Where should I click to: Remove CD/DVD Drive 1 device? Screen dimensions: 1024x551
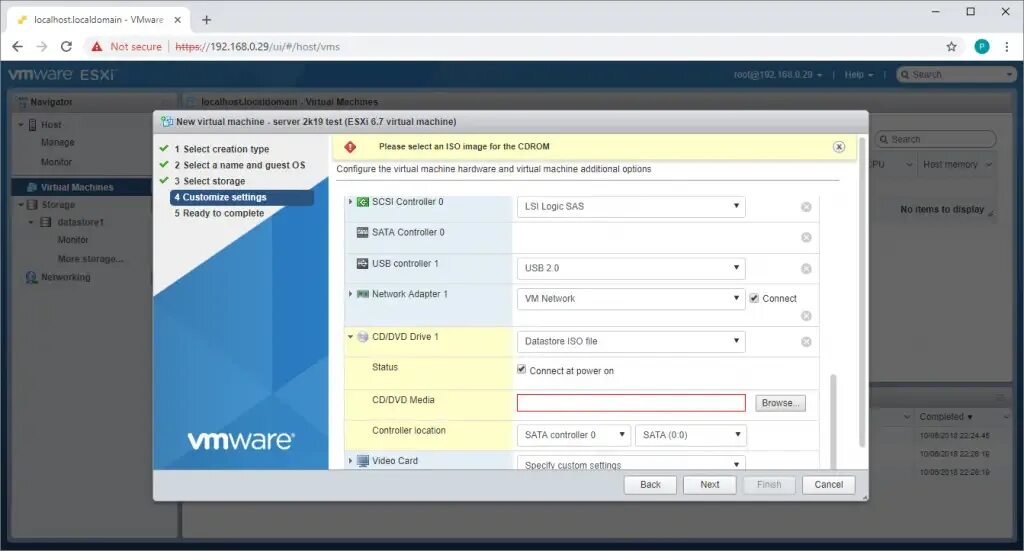(806, 341)
